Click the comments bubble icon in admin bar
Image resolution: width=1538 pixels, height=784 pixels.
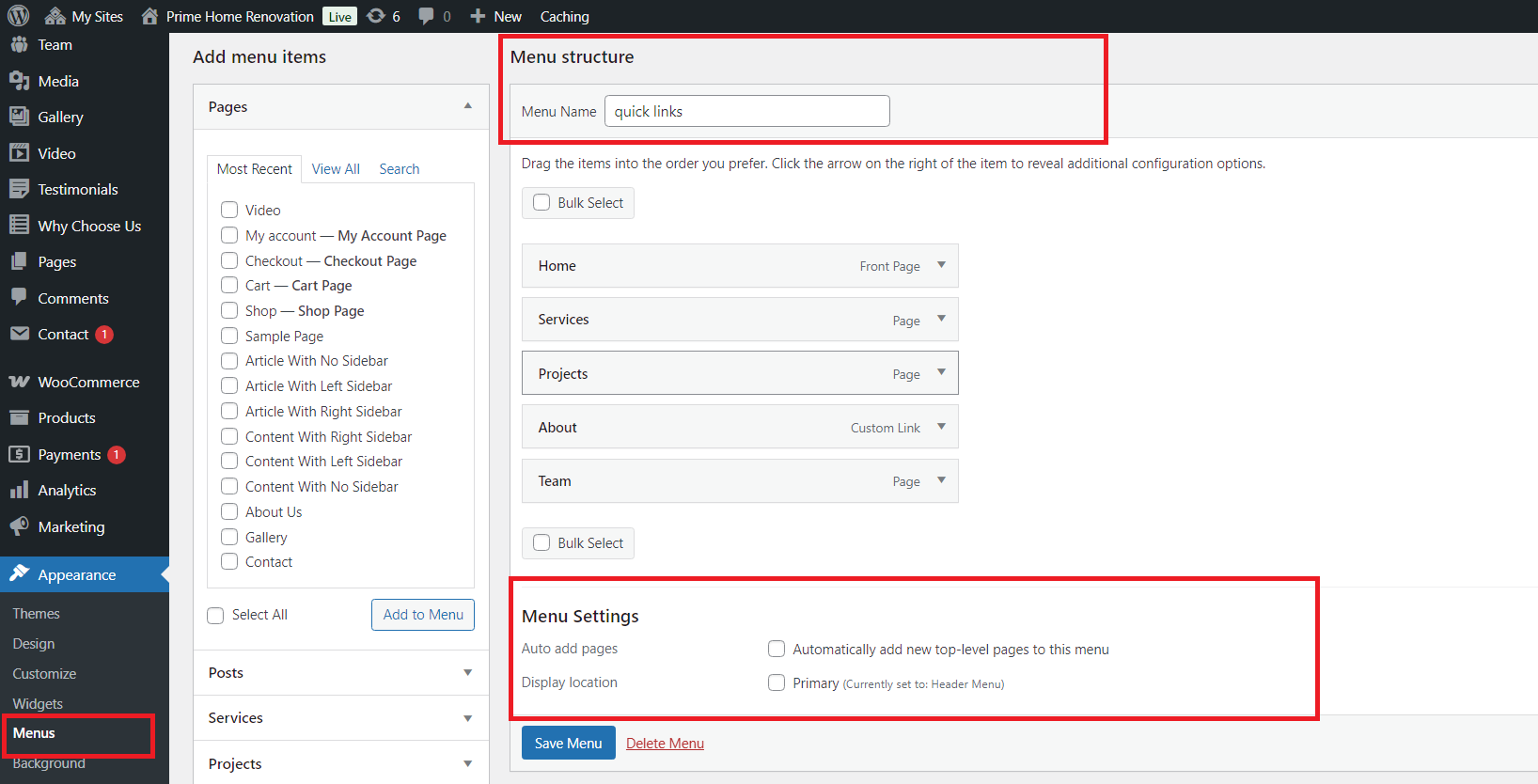[427, 16]
